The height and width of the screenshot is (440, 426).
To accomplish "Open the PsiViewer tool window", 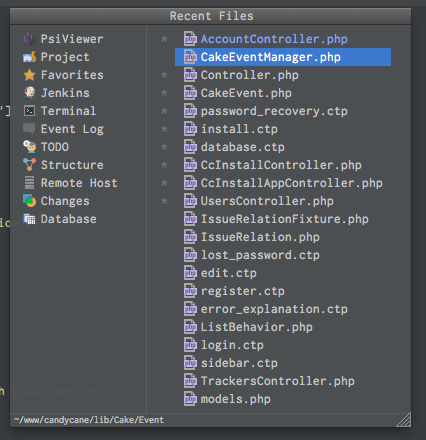I will pyautogui.click(x=72, y=39).
